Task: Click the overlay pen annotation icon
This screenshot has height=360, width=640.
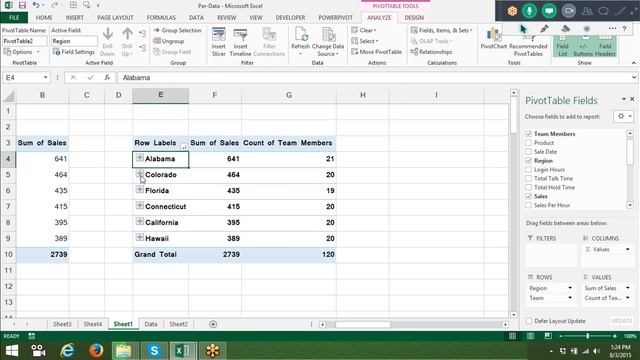Action: 544,29
